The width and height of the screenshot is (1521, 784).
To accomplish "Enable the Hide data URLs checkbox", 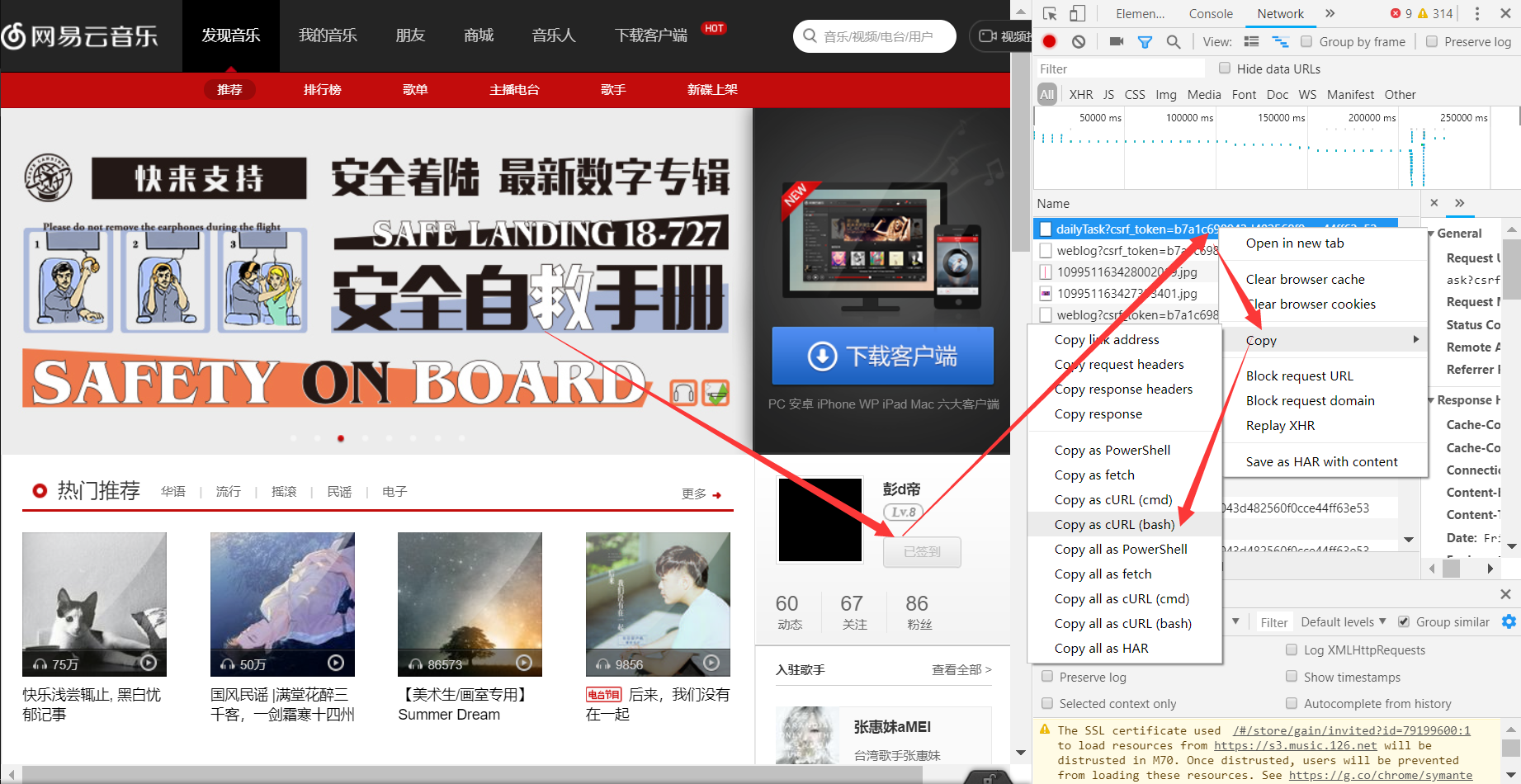I will (1226, 68).
